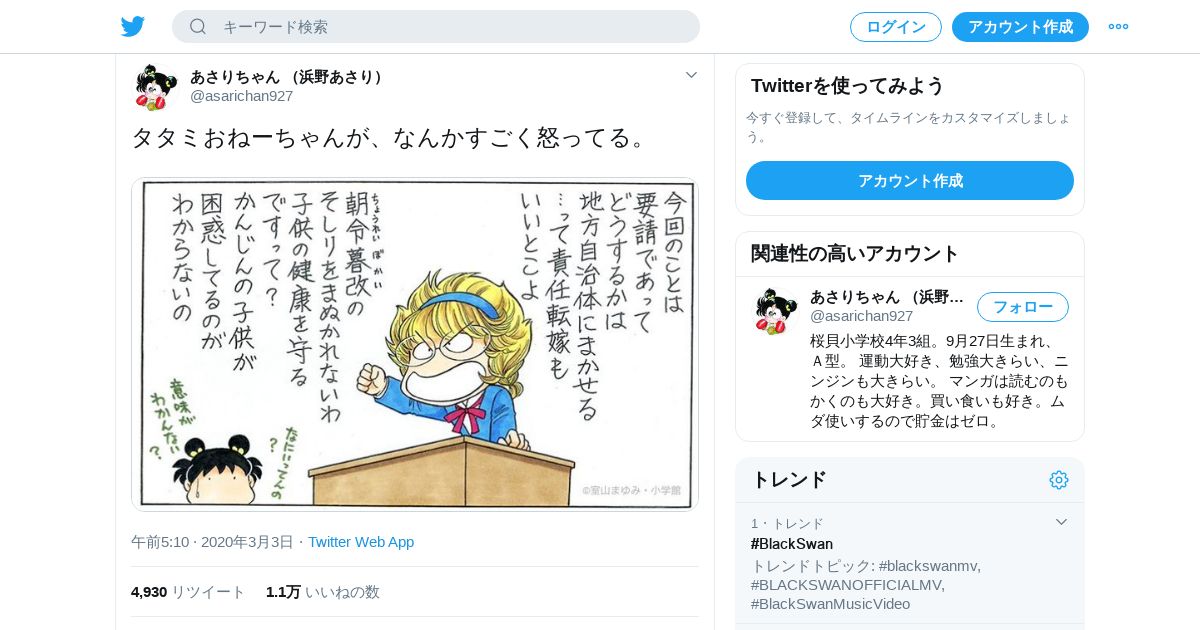
Task: Open the three-dots more menu in header
Action: (1118, 26)
